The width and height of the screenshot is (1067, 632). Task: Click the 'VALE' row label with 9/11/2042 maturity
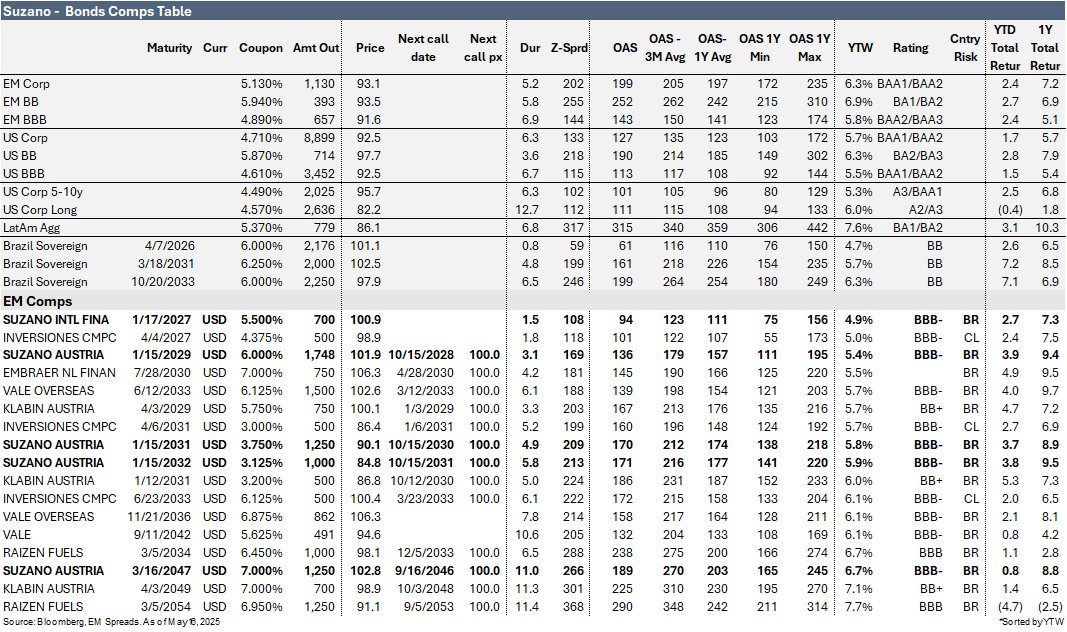[x=17, y=535]
